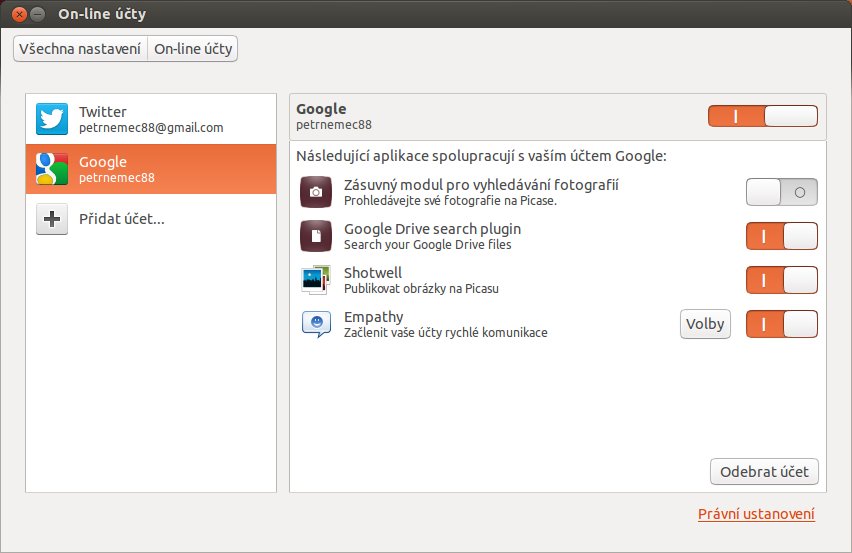Click the Google header title text
Image resolution: width=852 pixels, height=553 pixels.
[x=321, y=109]
